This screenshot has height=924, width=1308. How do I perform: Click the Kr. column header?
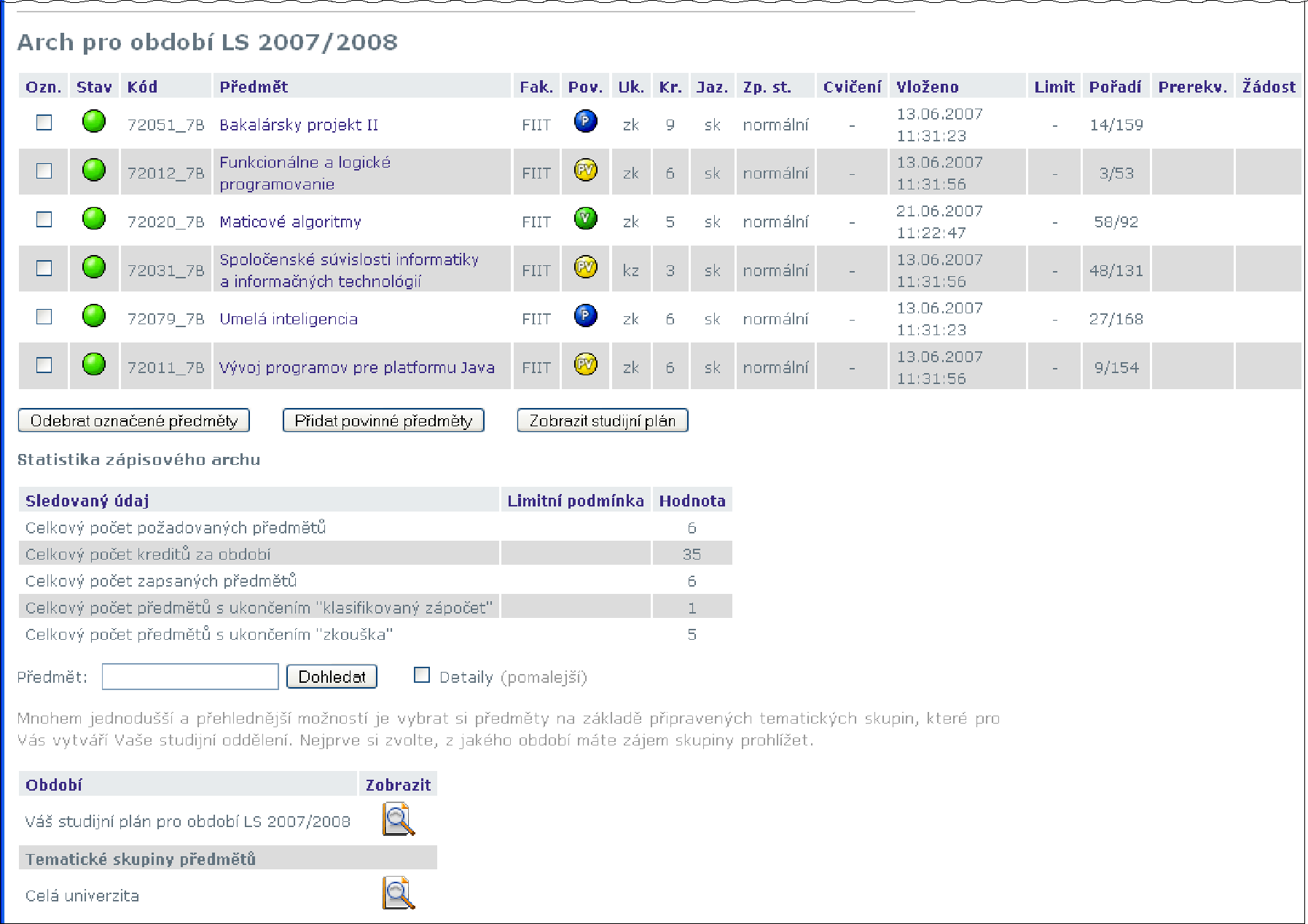tap(670, 87)
